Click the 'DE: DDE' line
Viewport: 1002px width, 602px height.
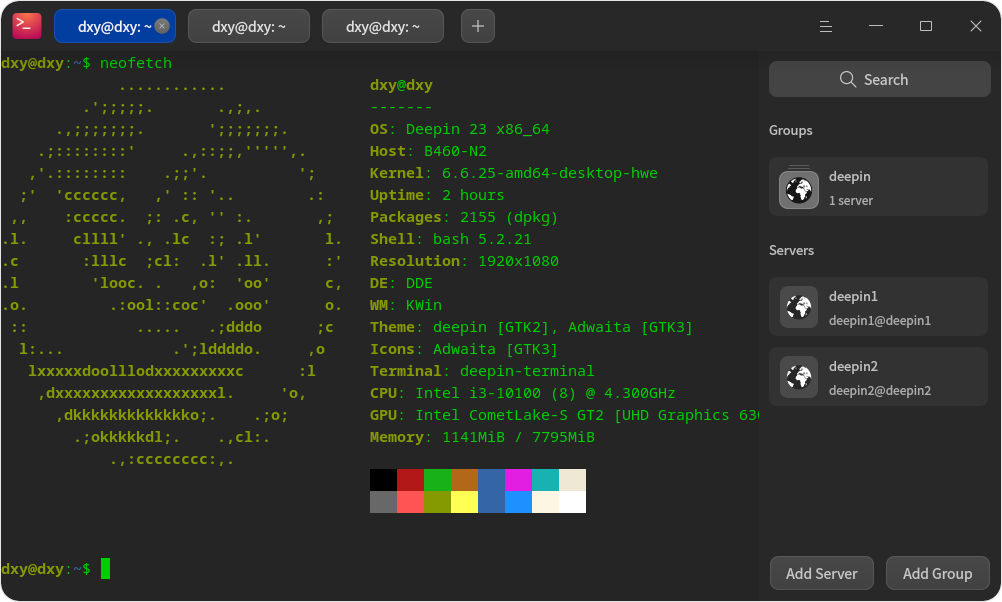point(401,283)
